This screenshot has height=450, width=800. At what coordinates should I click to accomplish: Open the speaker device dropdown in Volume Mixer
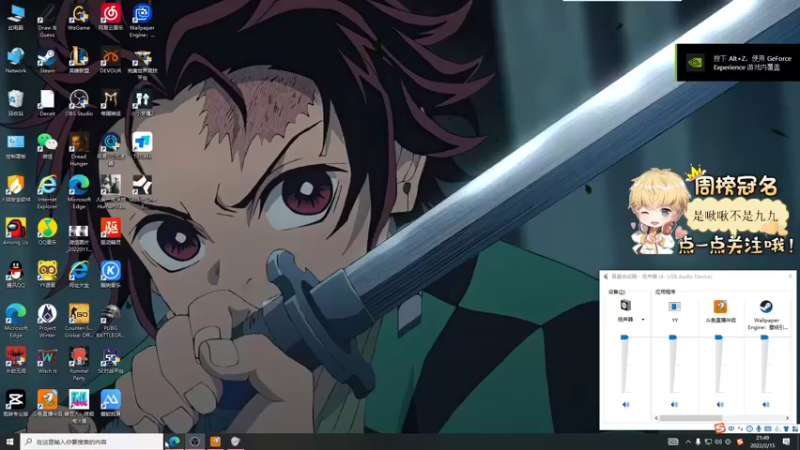tap(643, 320)
